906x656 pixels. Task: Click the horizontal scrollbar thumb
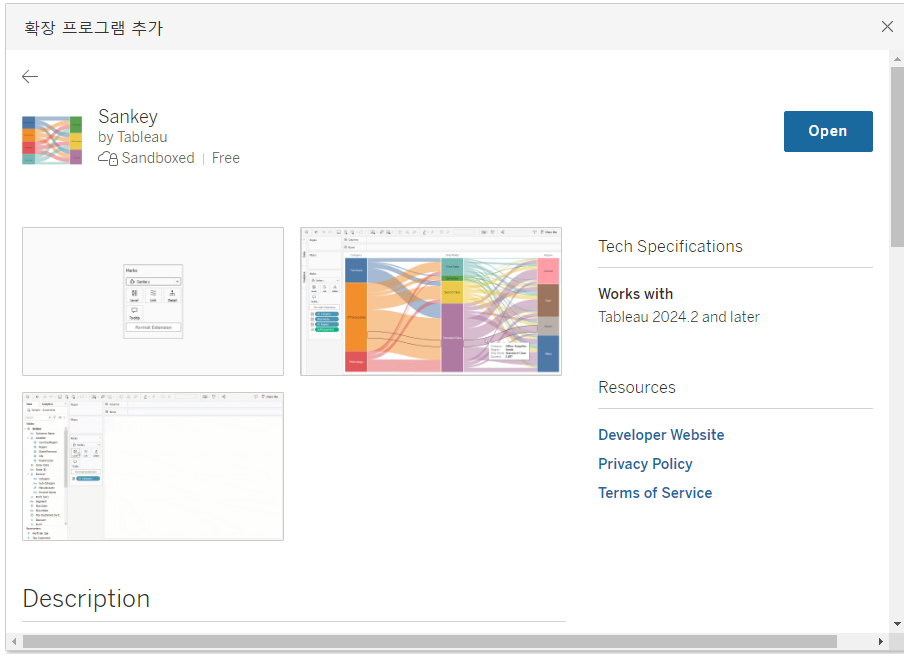[430, 641]
